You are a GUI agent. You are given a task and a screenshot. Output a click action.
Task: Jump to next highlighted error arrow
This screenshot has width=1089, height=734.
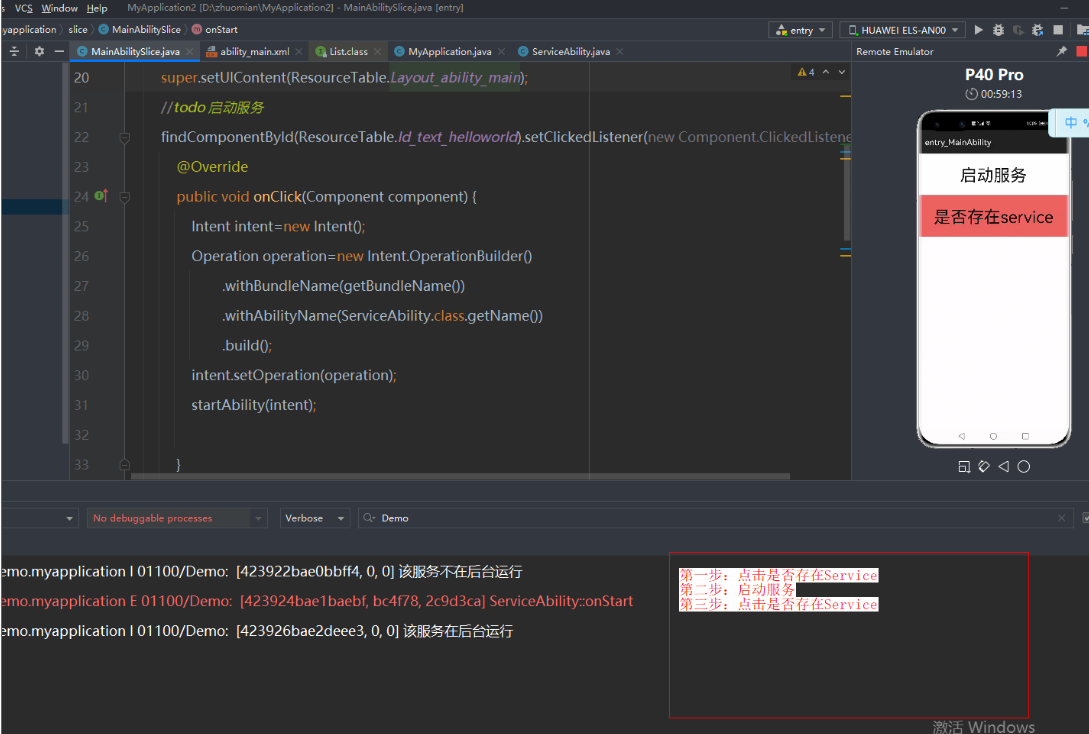point(842,72)
